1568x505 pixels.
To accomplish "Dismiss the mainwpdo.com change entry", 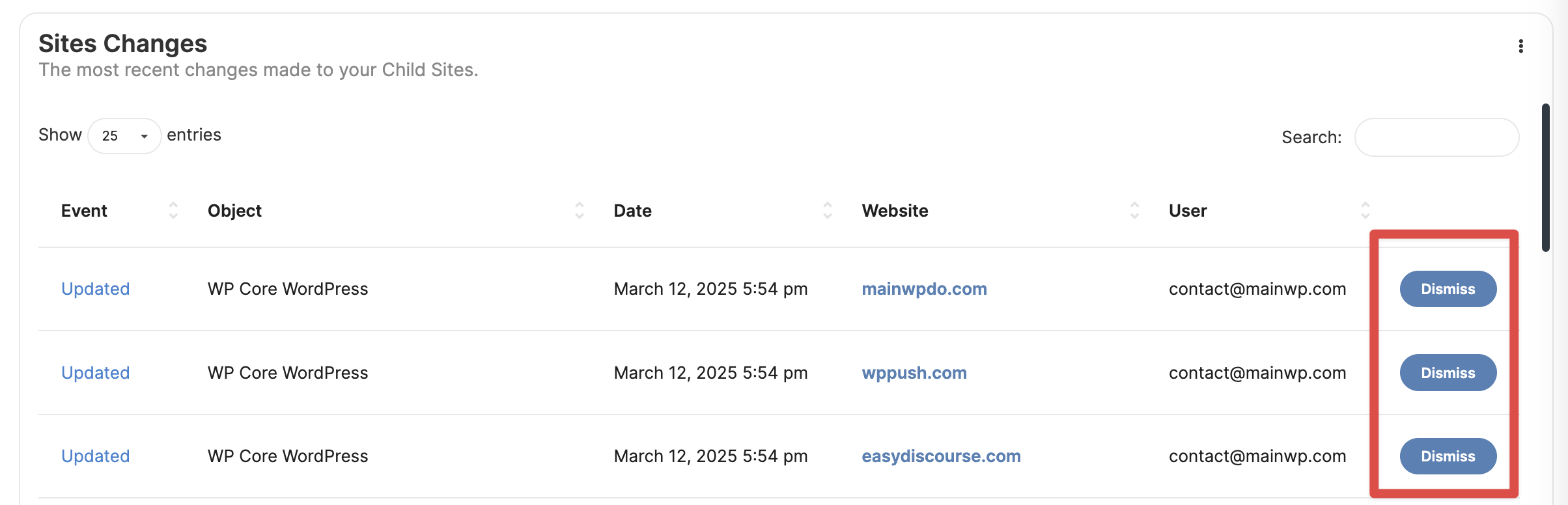I will [1448, 289].
